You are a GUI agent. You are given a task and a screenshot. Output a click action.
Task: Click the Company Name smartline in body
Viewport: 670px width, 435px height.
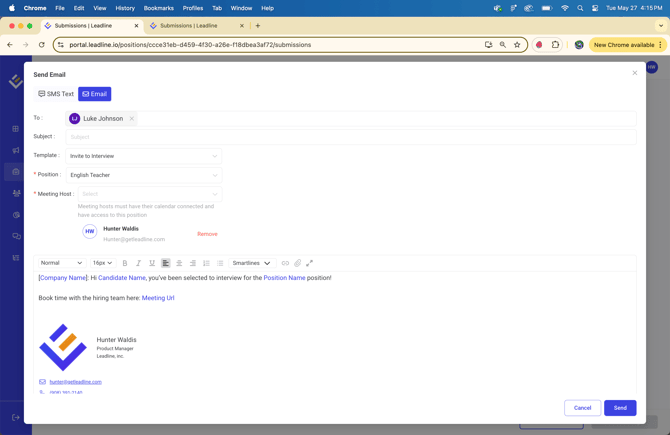(x=63, y=278)
